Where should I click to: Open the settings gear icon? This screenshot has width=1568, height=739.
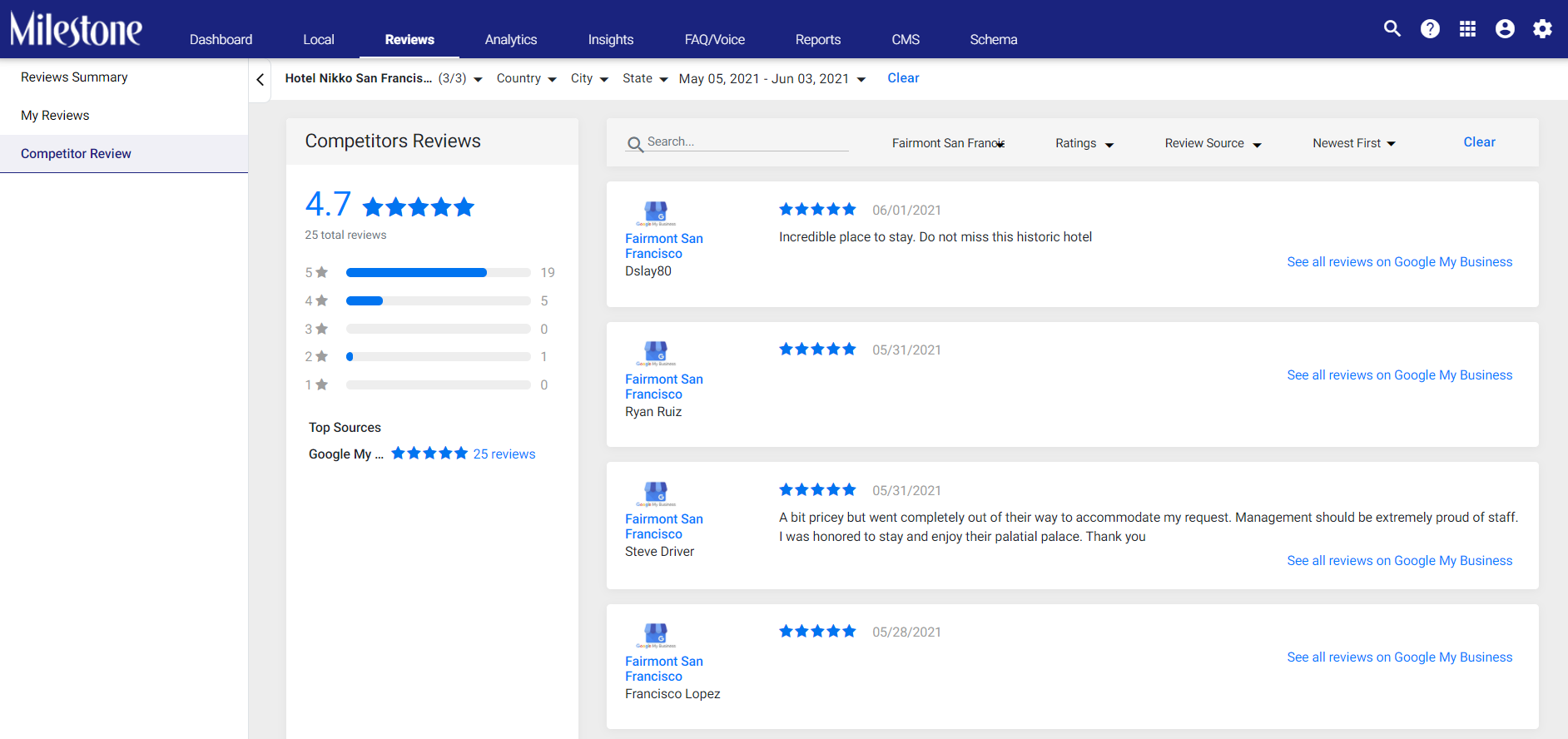point(1542,29)
